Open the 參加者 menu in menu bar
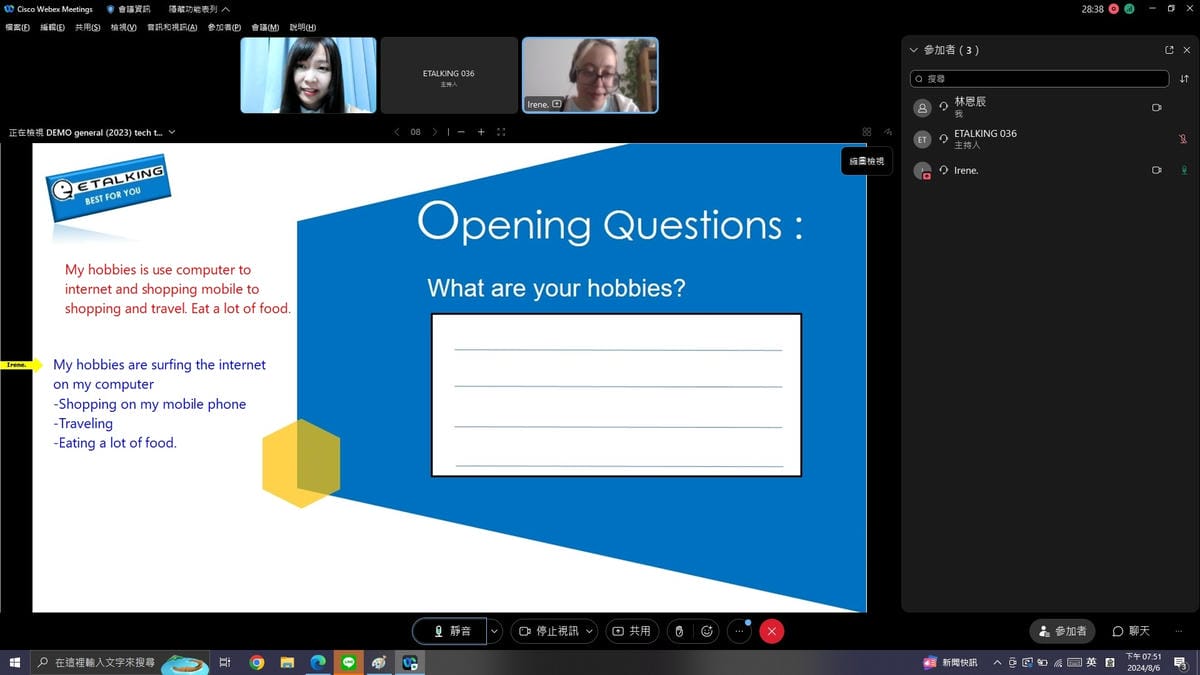Screen dimensions: 1200x675 pos(224,27)
